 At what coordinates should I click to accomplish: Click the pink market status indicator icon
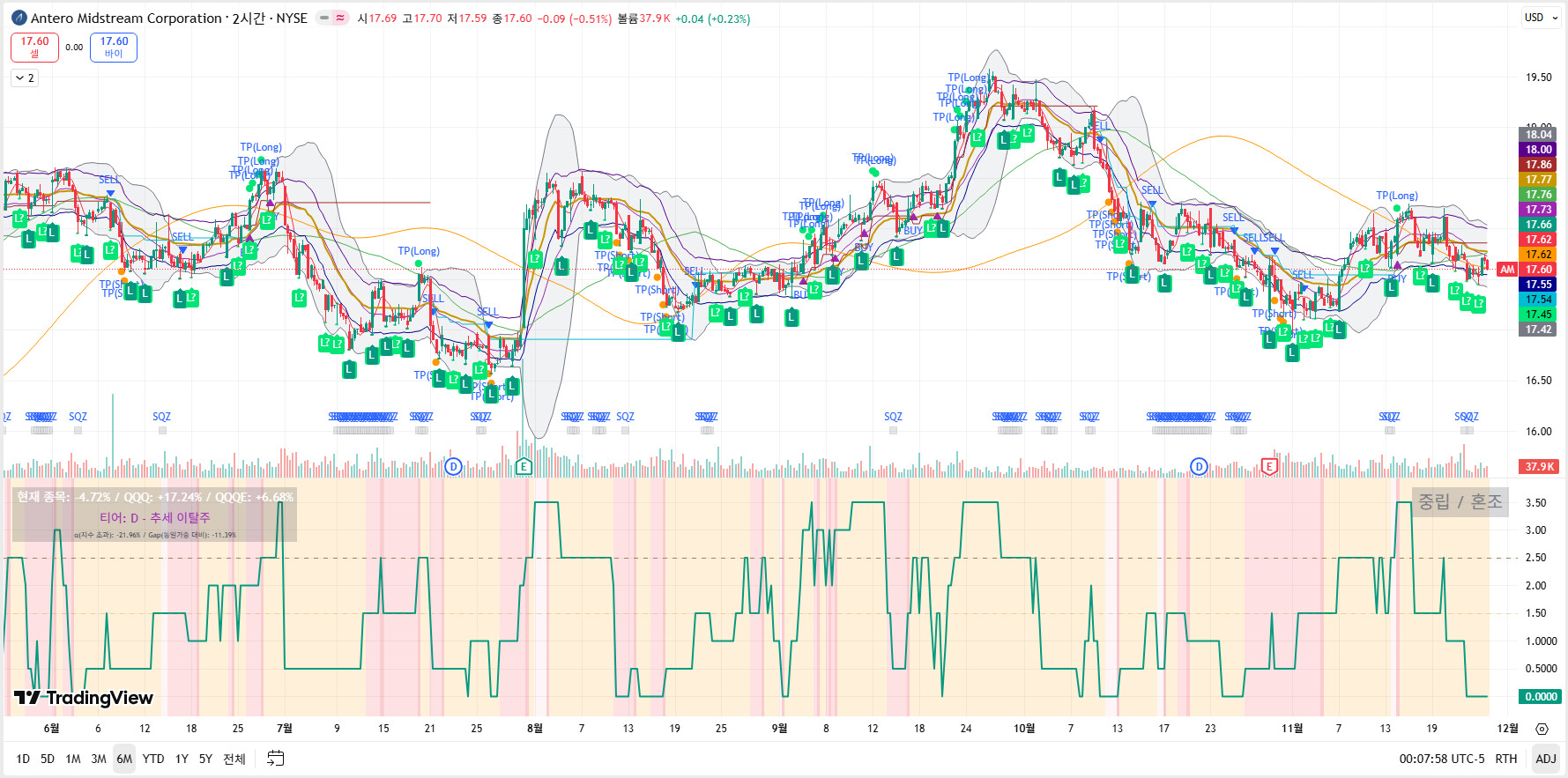[340, 18]
